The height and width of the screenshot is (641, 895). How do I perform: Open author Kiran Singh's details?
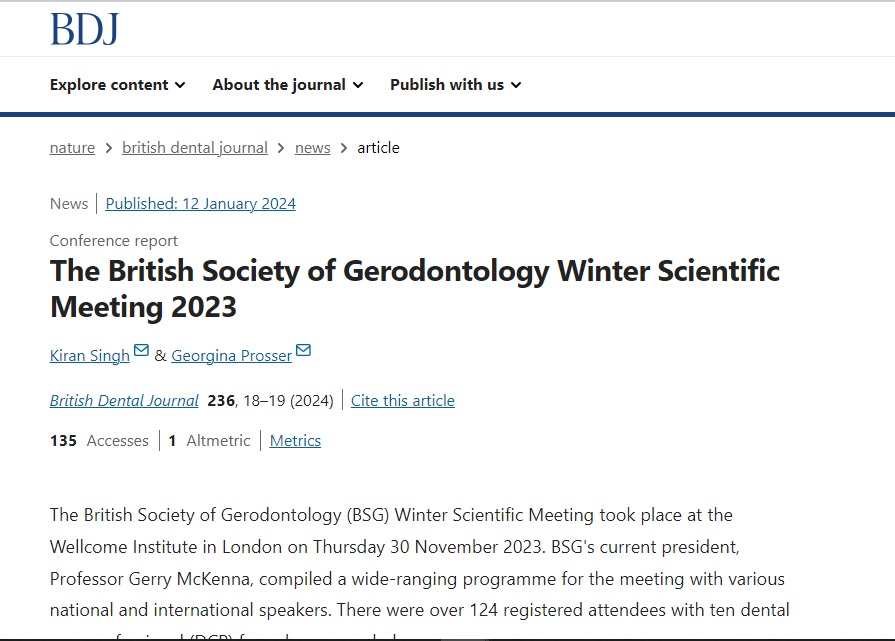(90, 356)
